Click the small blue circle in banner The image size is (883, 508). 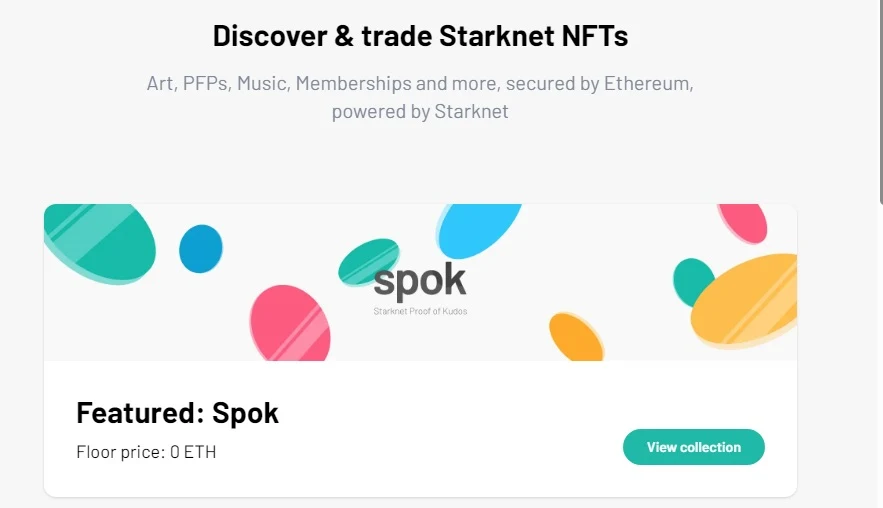click(x=201, y=249)
